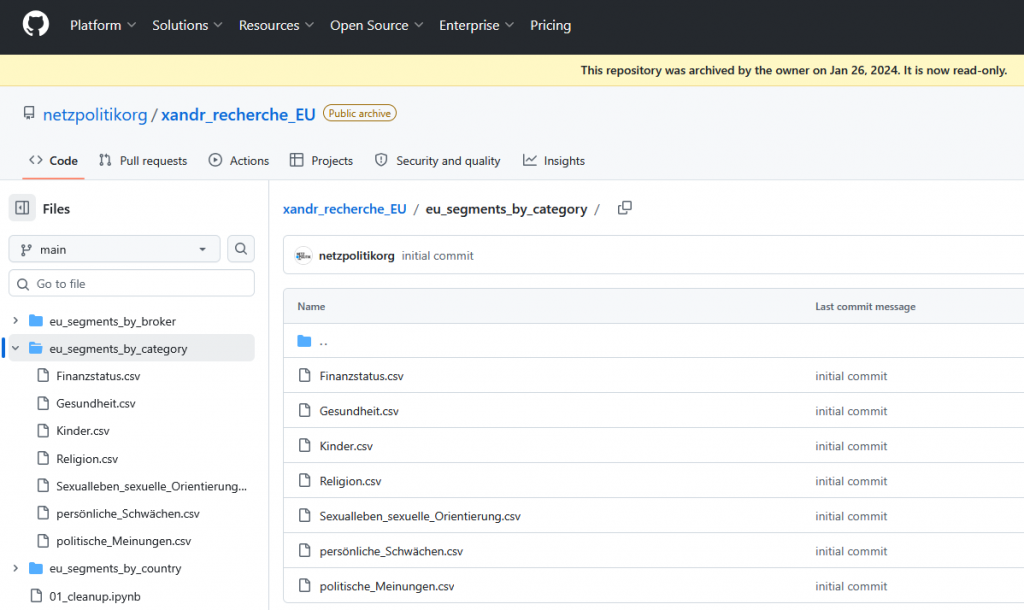The width and height of the screenshot is (1024, 610).
Task: Expand the eu_segments_by_country folder chevron
Action: click(x=16, y=568)
